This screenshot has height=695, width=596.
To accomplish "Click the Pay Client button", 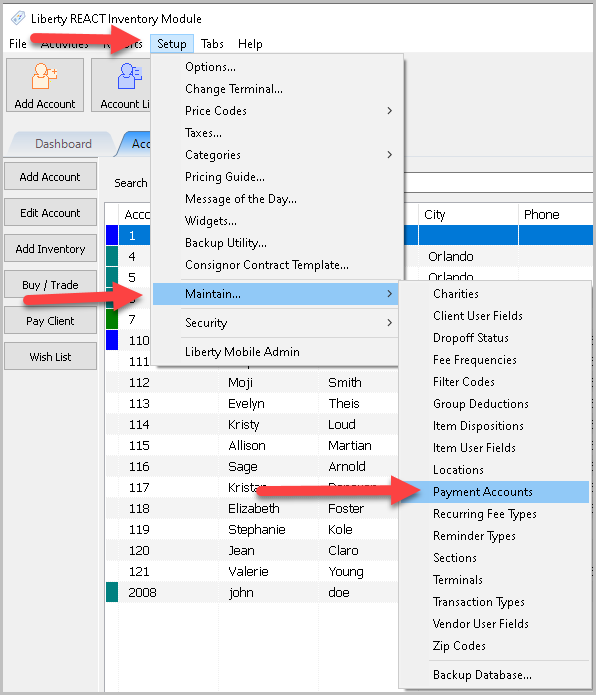I will click(x=50, y=321).
